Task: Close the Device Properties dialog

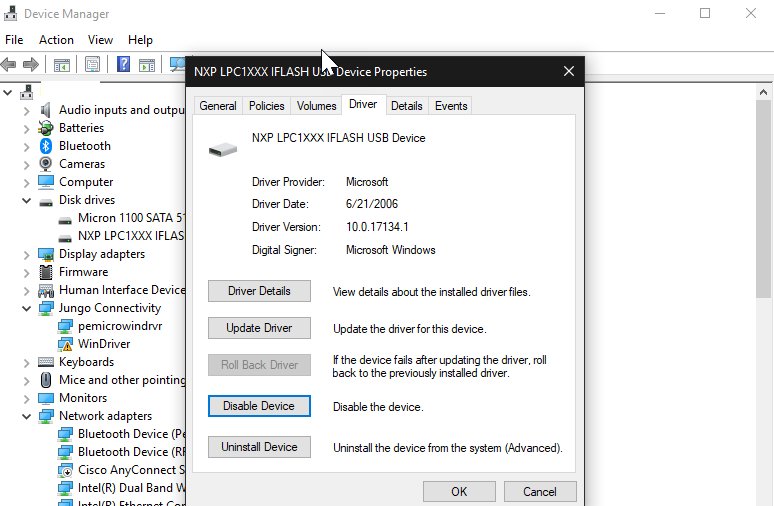Action: pyautogui.click(x=569, y=71)
